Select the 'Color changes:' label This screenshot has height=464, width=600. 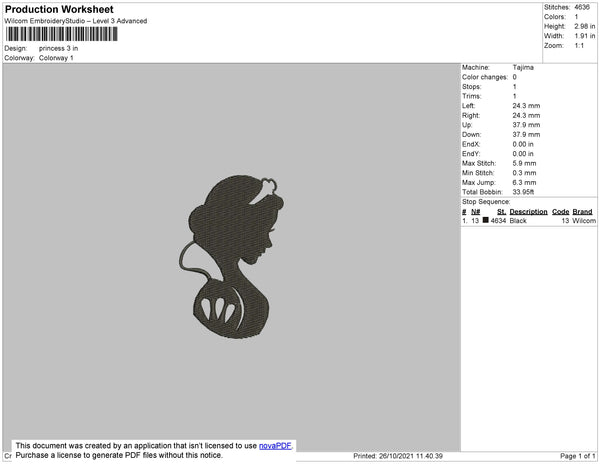[x=485, y=77]
